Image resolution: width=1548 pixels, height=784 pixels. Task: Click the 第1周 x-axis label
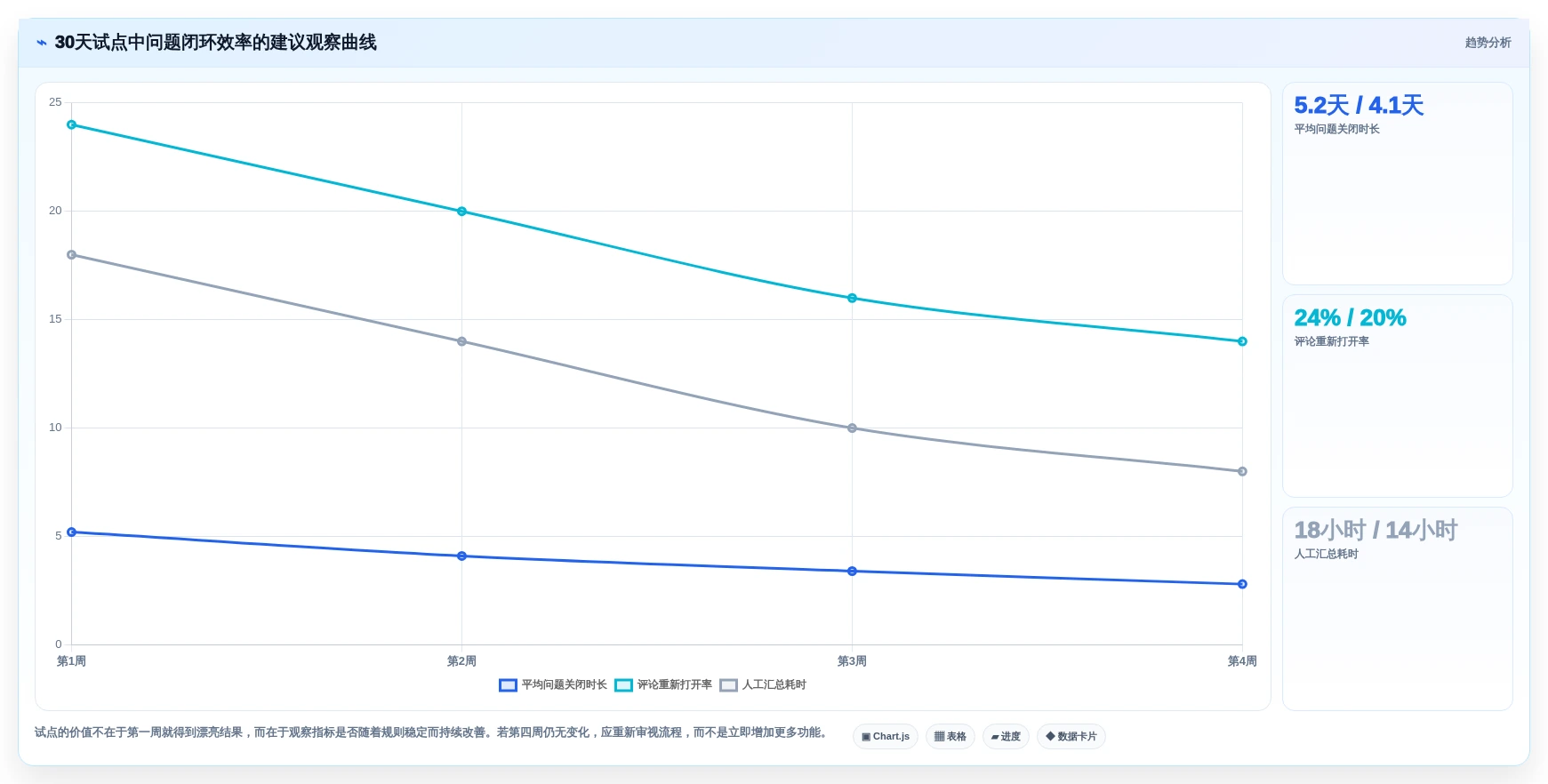point(71,661)
